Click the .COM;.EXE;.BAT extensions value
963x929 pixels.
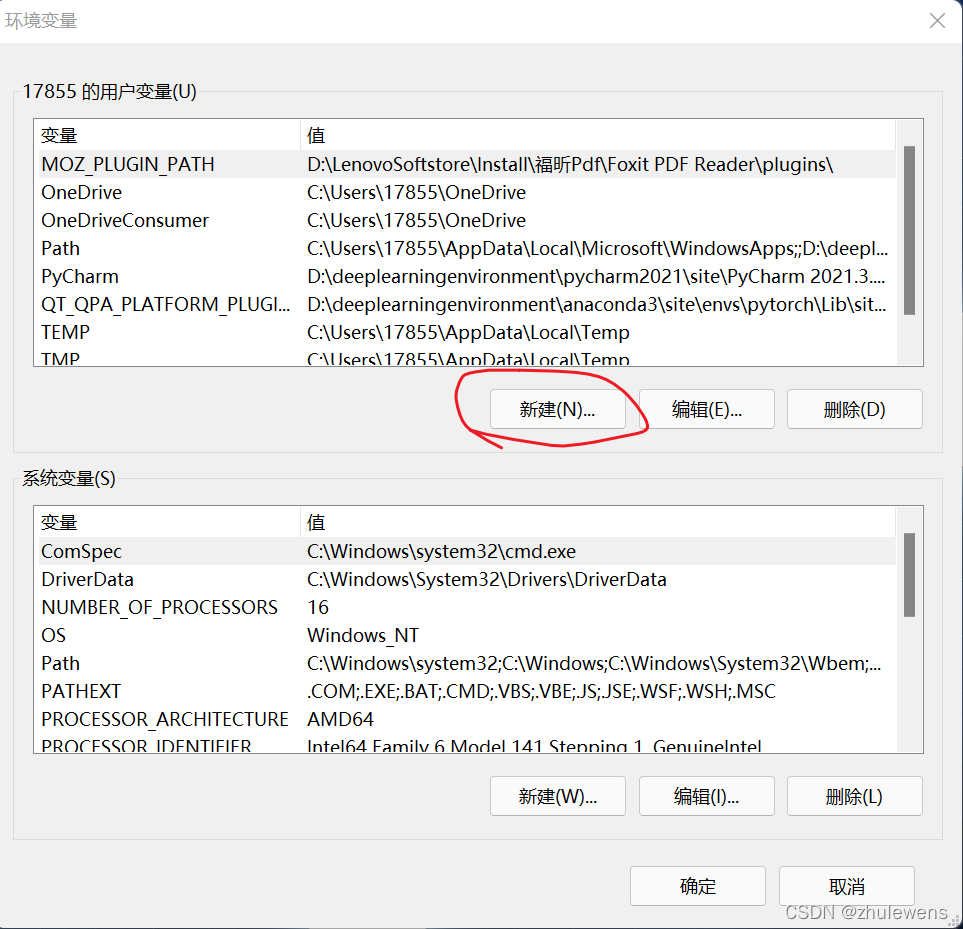pos(541,691)
